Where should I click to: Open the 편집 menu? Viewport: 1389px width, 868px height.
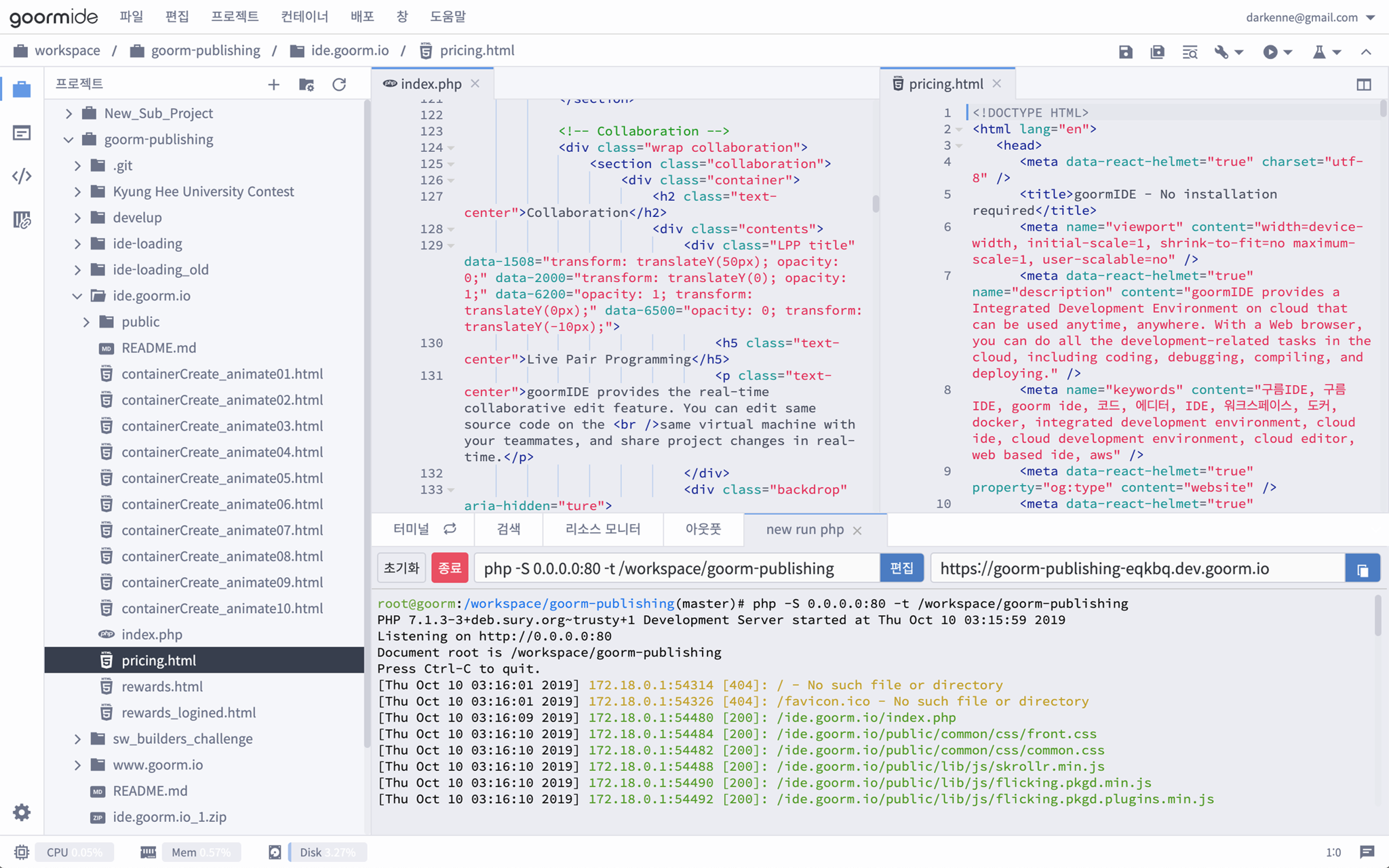tap(177, 16)
